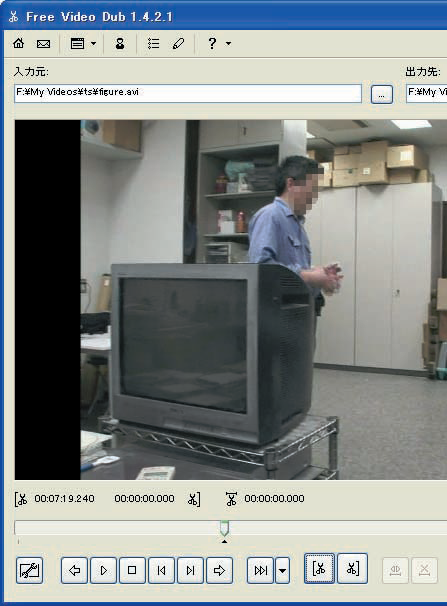
Task: Open the envelope mail icon
Action: click(43, 44)
